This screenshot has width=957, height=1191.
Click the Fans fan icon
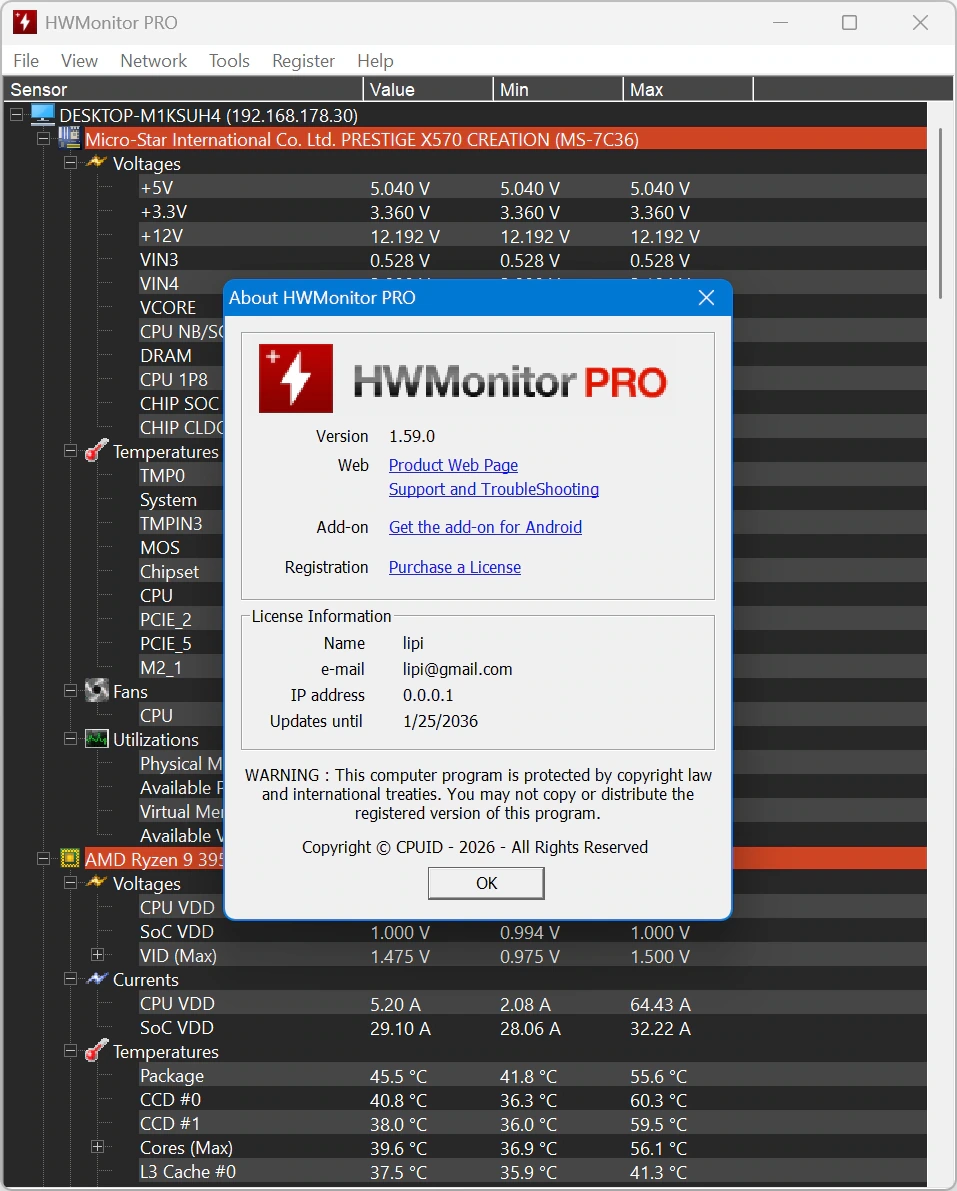click(96, 691)
